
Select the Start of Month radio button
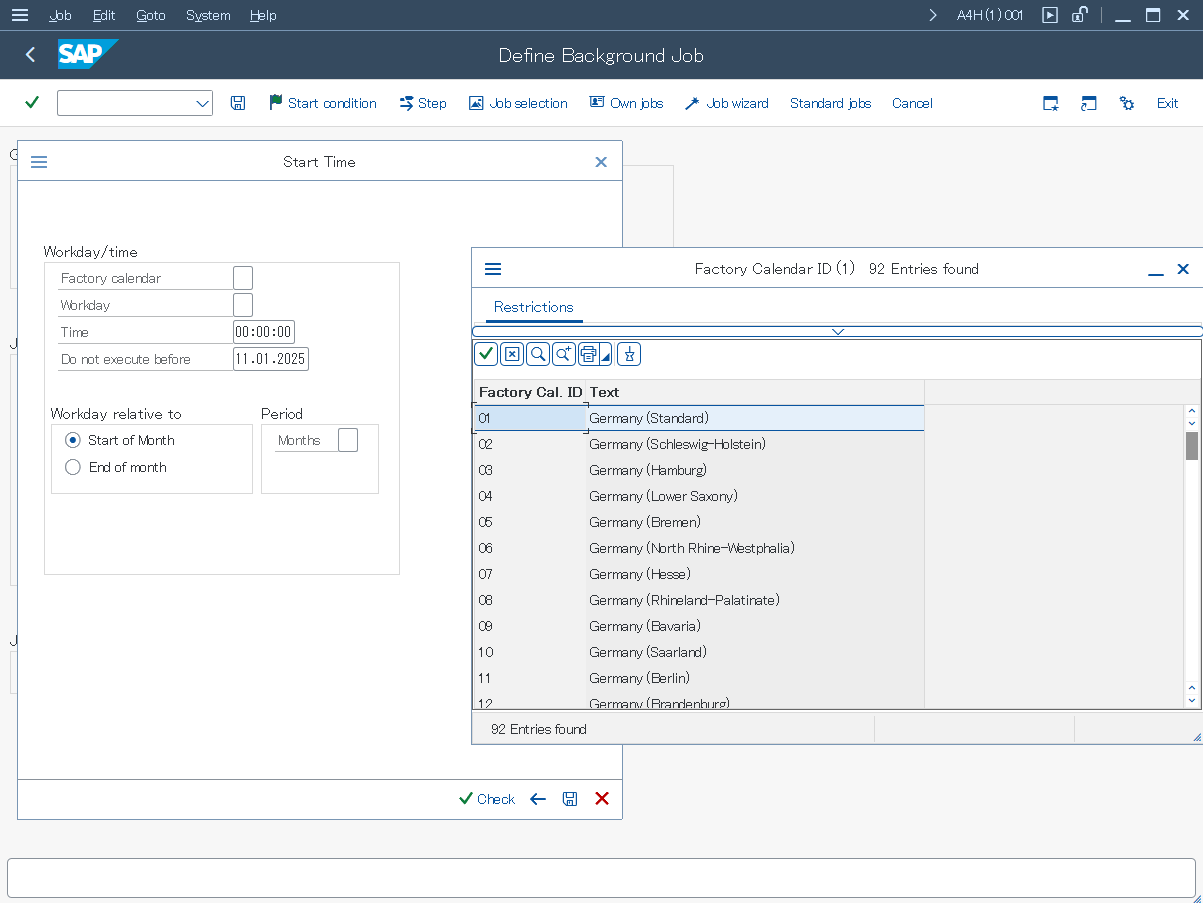point(73,440)
